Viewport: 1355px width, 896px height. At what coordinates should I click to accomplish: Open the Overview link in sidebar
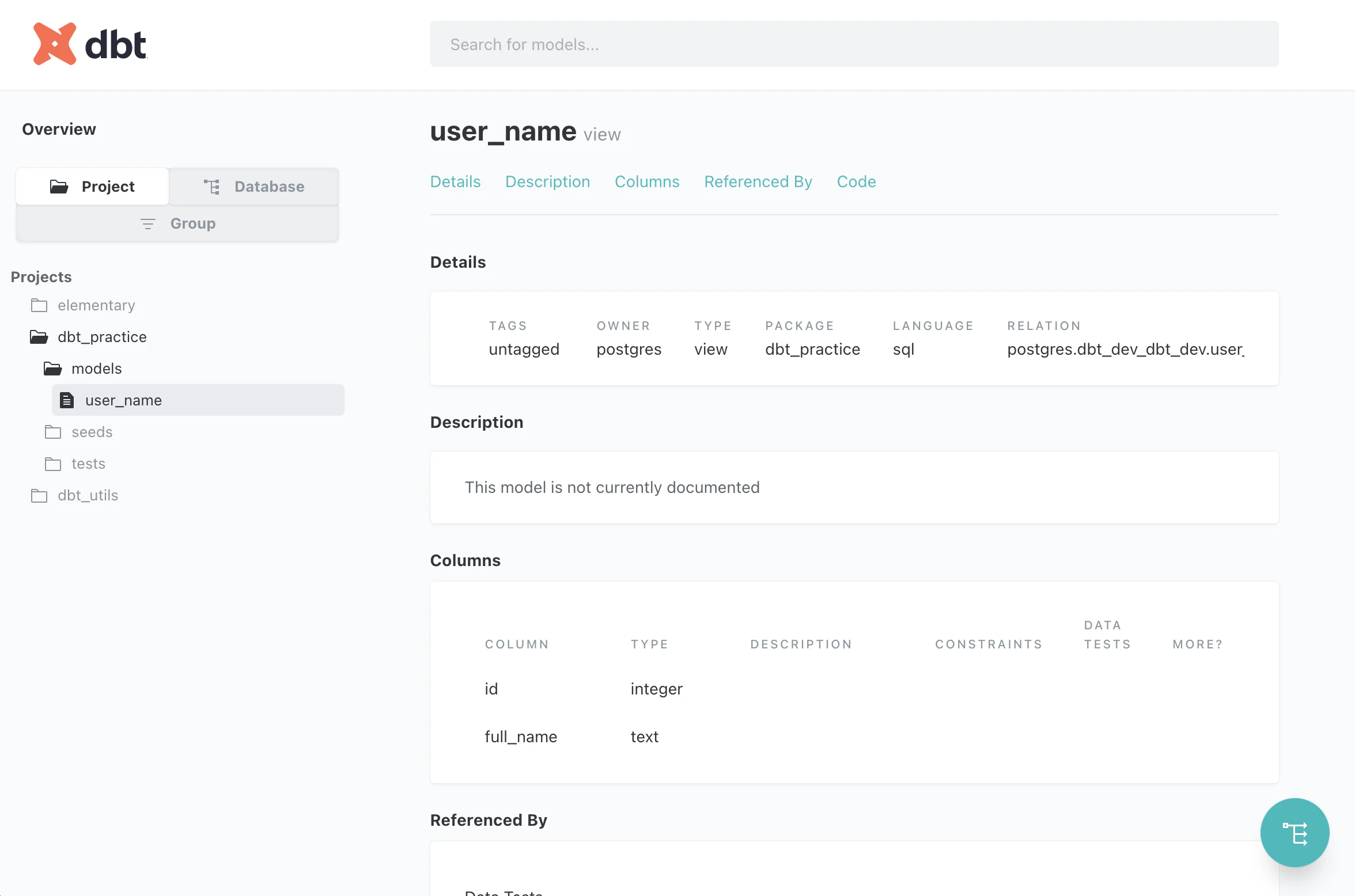(x=59, y=129)
